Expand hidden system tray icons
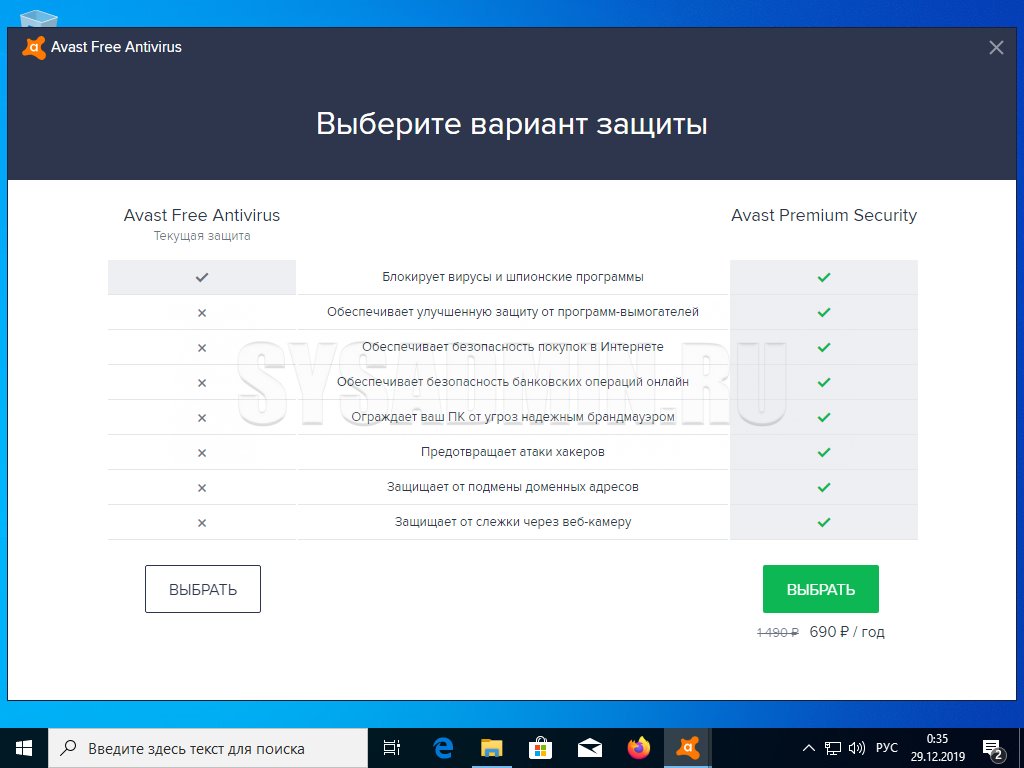1024x768 pixels. point(809,748)
